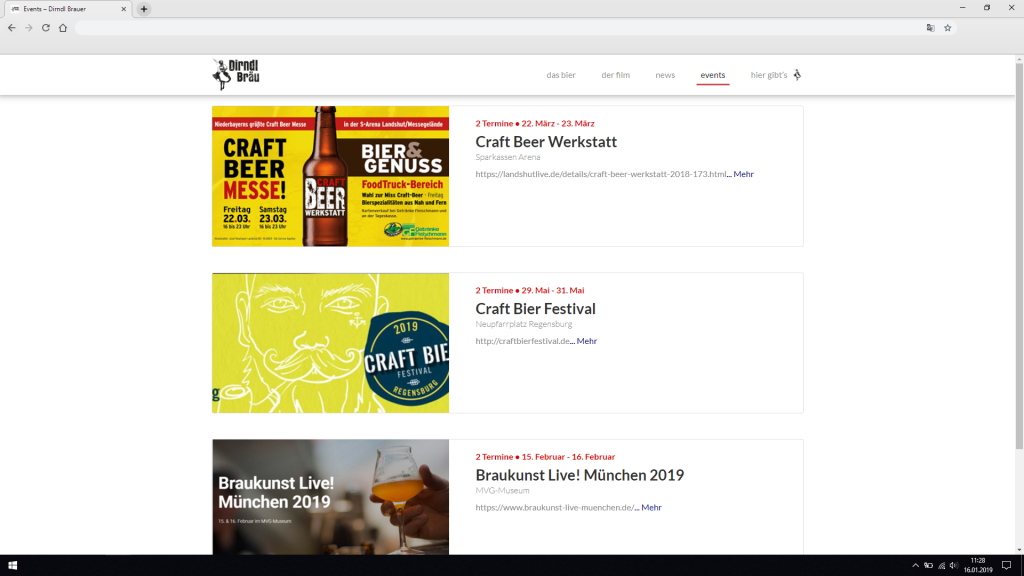Click the page vertical scrollbar thumb
The width and height of the screenshot is (1024, 576).
pyautogui.click(x=1019, y=256)
